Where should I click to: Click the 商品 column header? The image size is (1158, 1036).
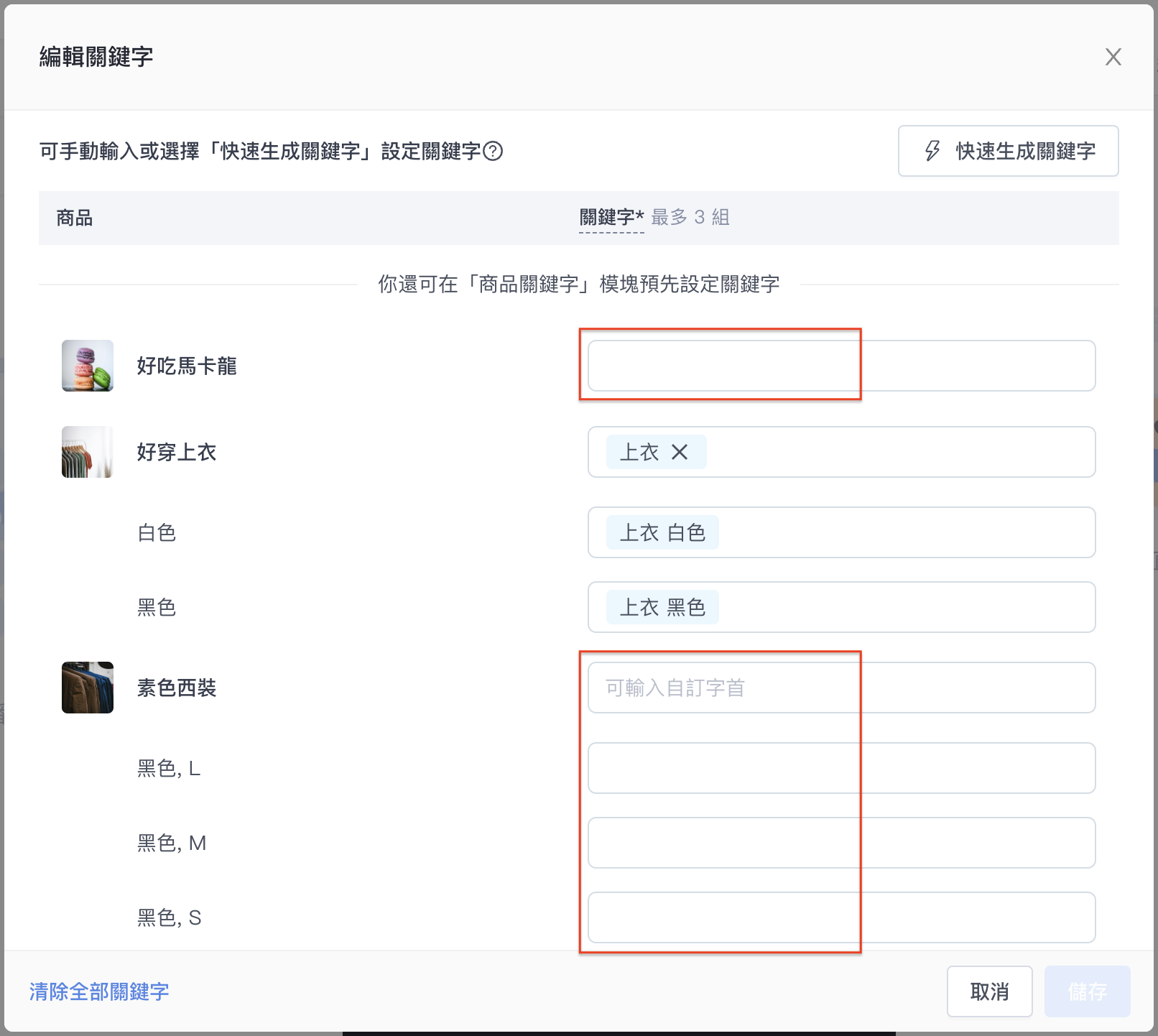tap(75, 218)
